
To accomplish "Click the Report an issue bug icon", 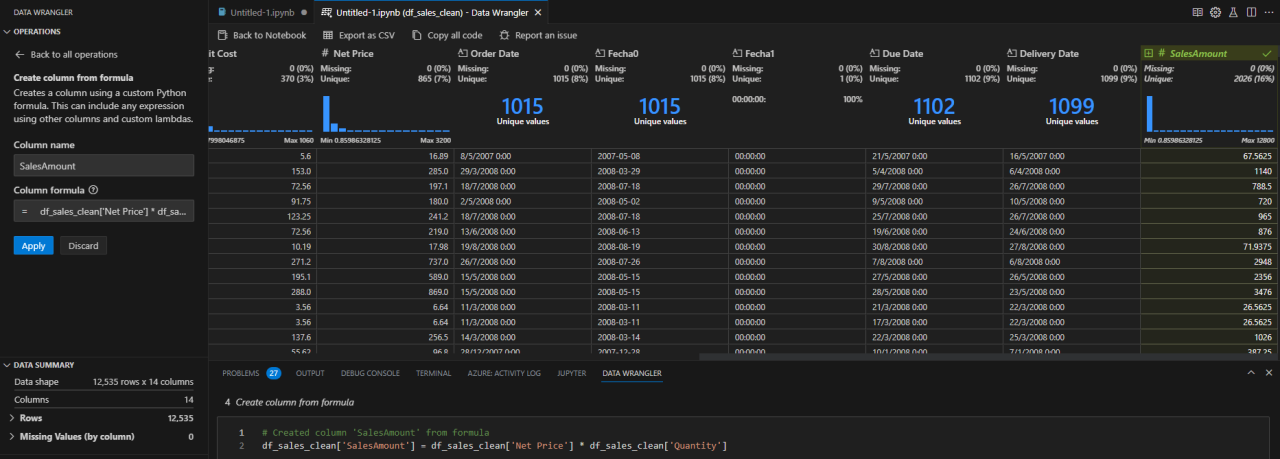I will coord(504,35).
